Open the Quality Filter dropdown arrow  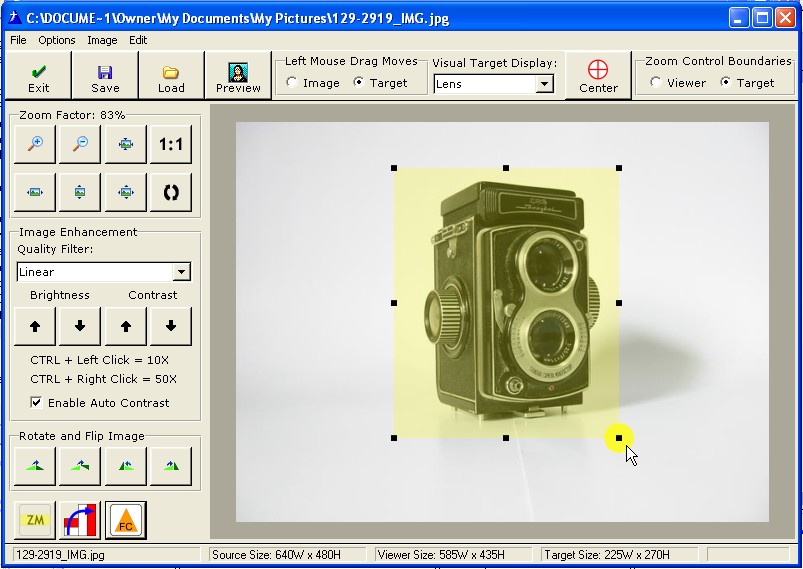tap(181, 272)
